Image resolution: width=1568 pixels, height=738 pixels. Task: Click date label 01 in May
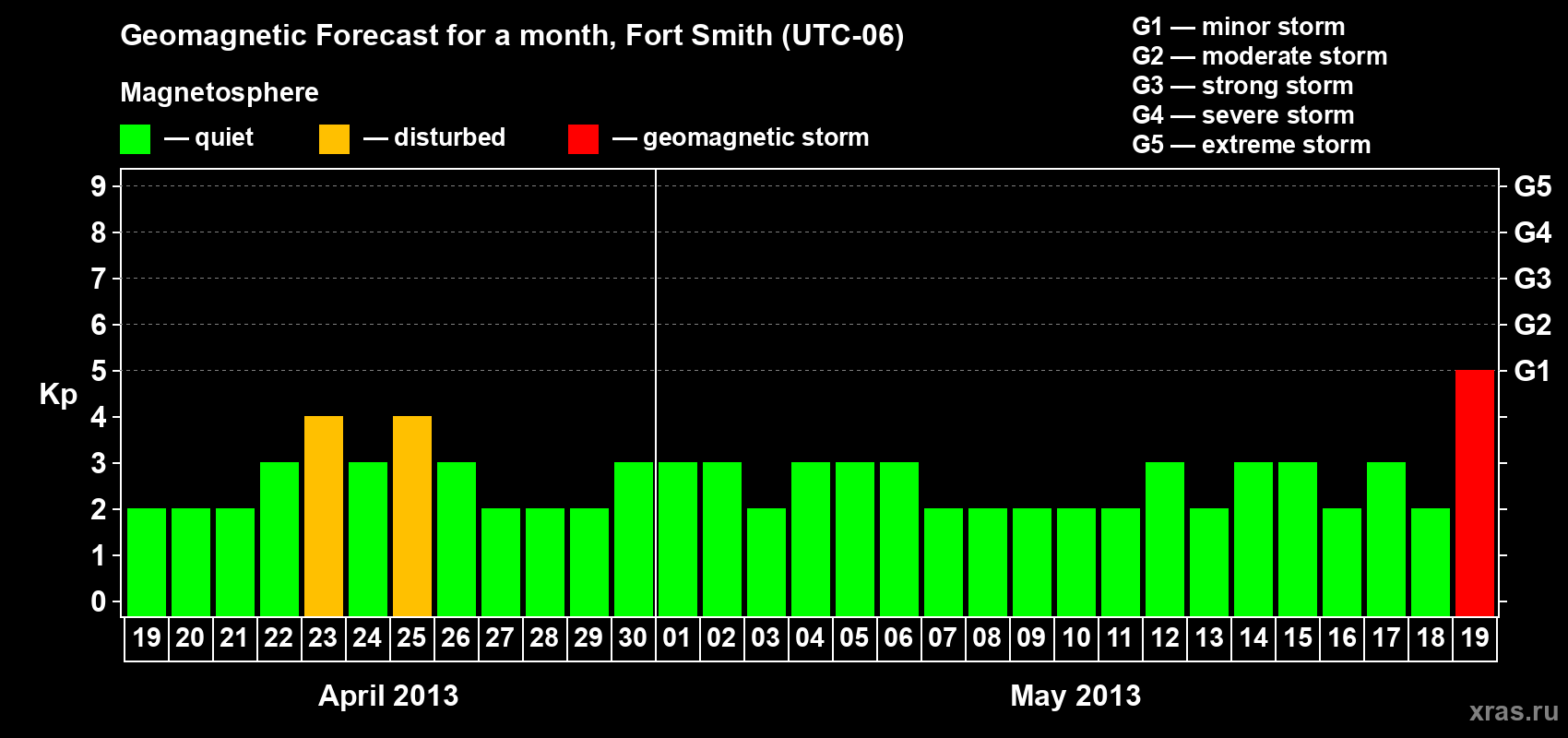[x=677, y=638]
